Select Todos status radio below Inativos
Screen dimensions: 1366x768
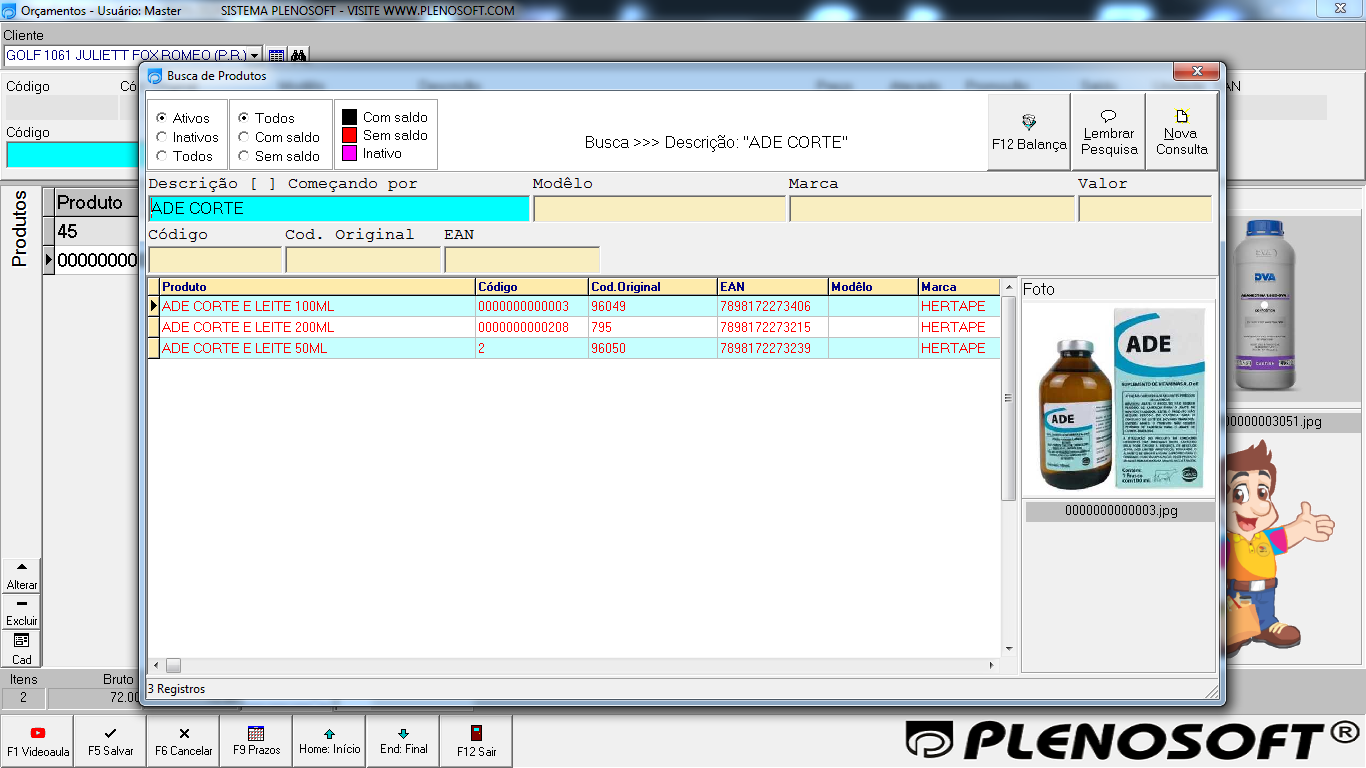pos(162,156)
